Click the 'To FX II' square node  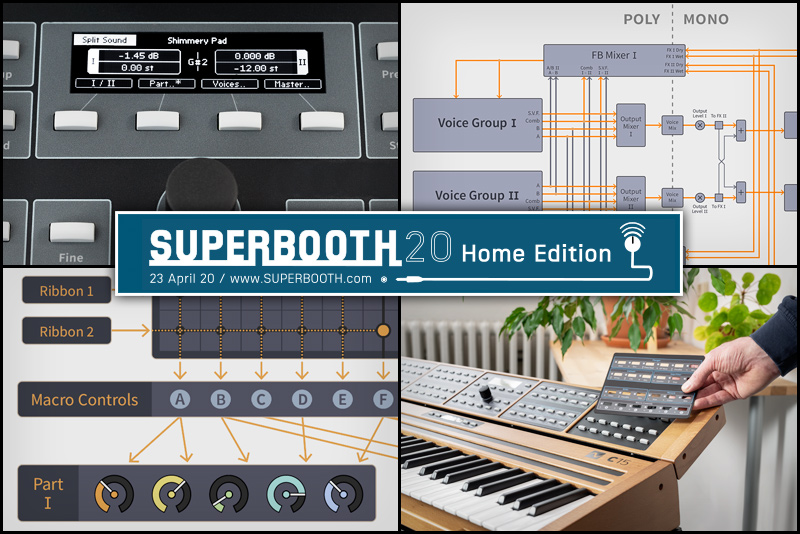click(718, 125)
